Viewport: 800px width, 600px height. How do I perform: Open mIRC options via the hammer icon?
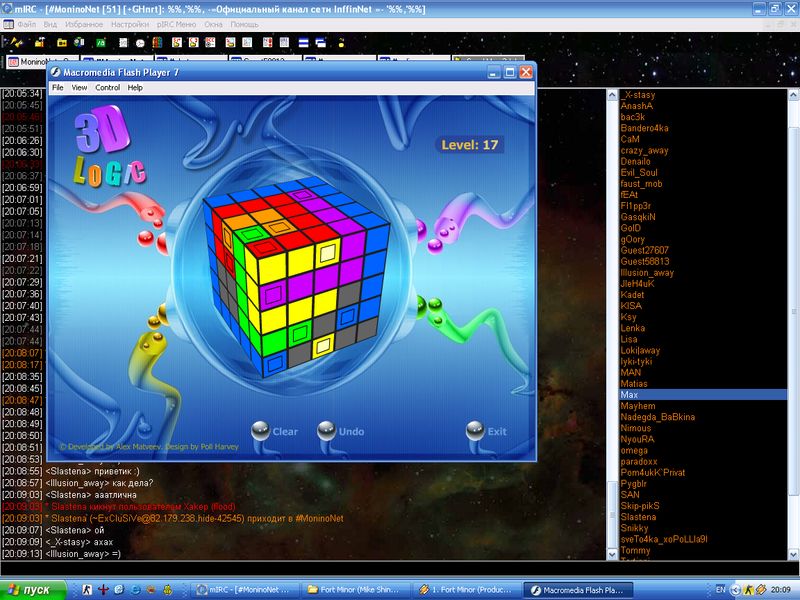[40, 42]
